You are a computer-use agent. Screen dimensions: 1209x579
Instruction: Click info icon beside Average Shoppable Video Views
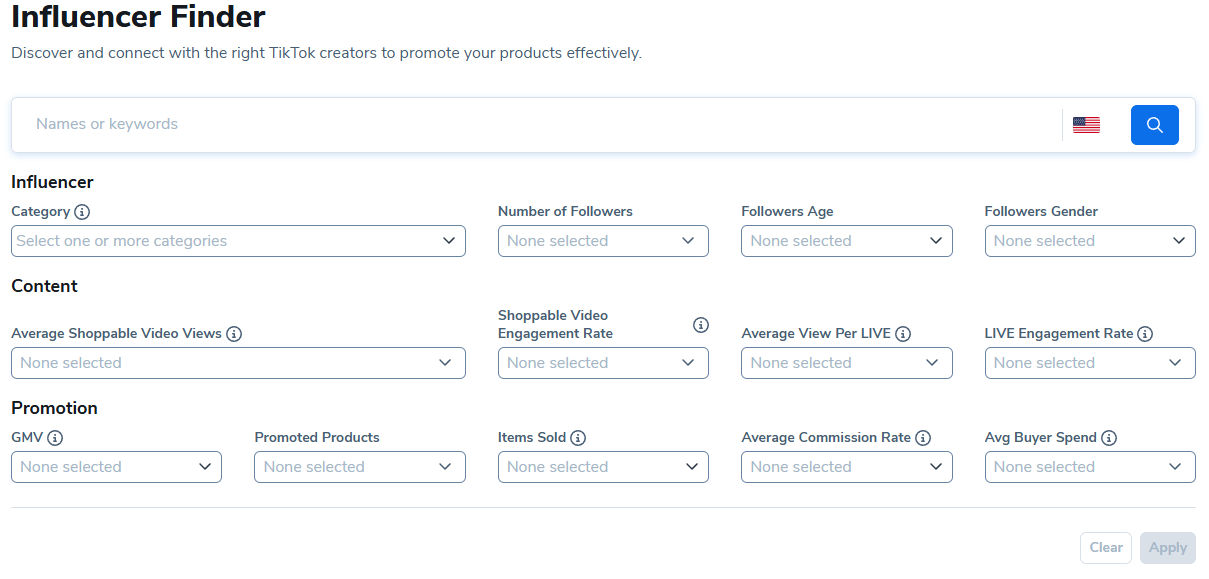234,334
